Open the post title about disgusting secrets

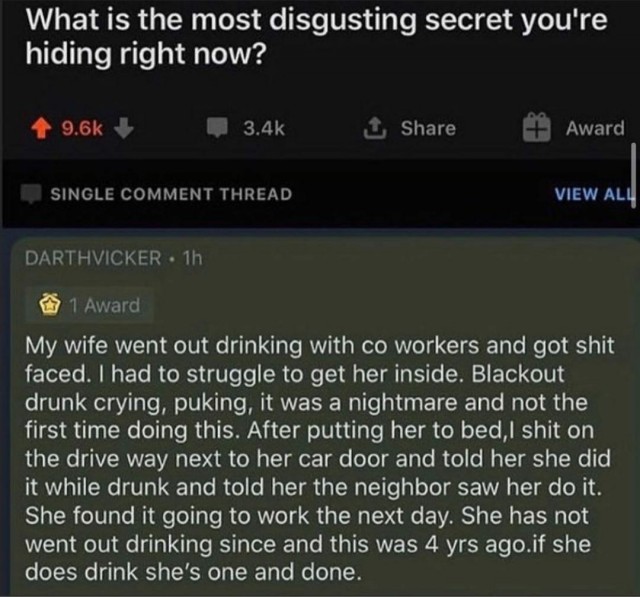click(316, 36)
